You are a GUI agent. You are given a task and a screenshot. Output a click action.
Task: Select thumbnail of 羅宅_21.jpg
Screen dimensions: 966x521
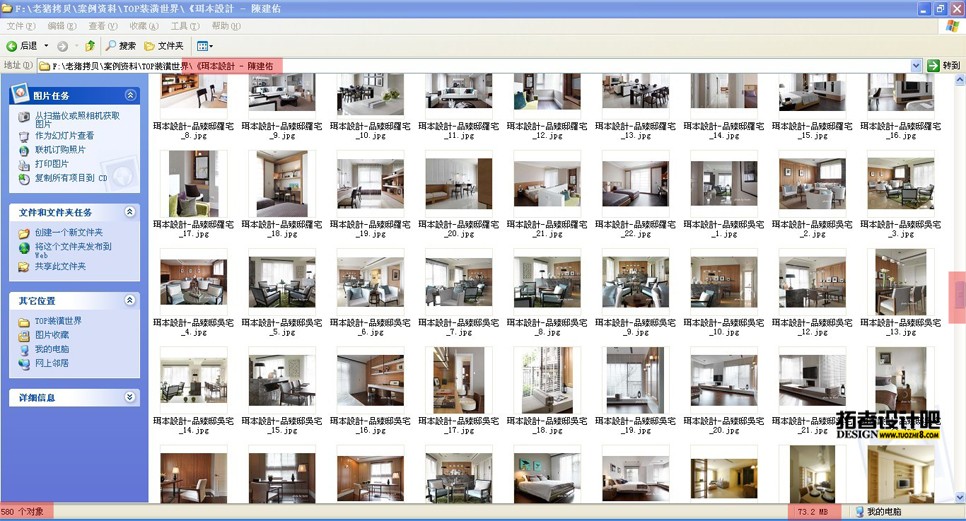pos(547,184)
